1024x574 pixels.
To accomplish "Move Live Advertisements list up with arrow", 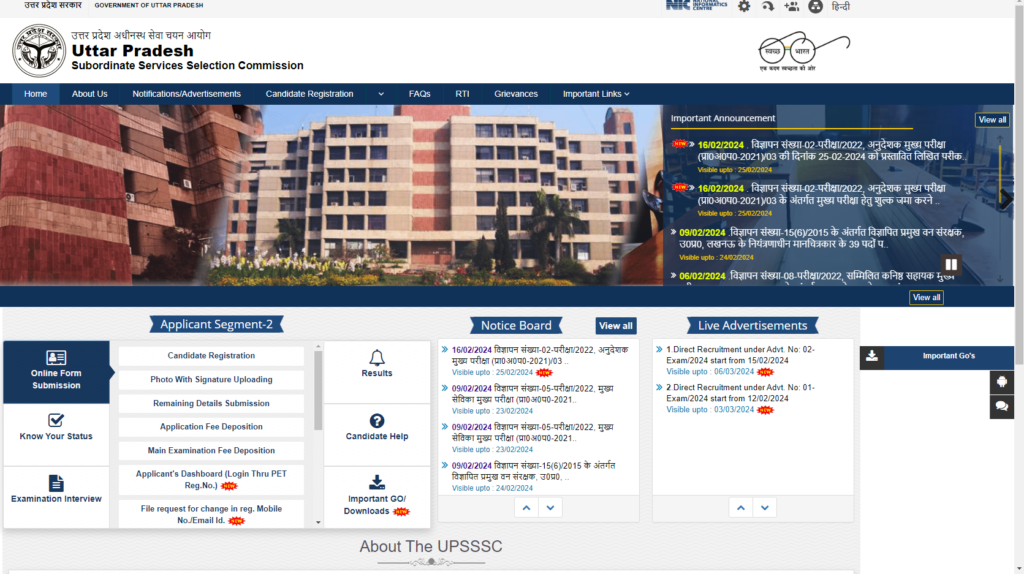I will tap(741, 507).
